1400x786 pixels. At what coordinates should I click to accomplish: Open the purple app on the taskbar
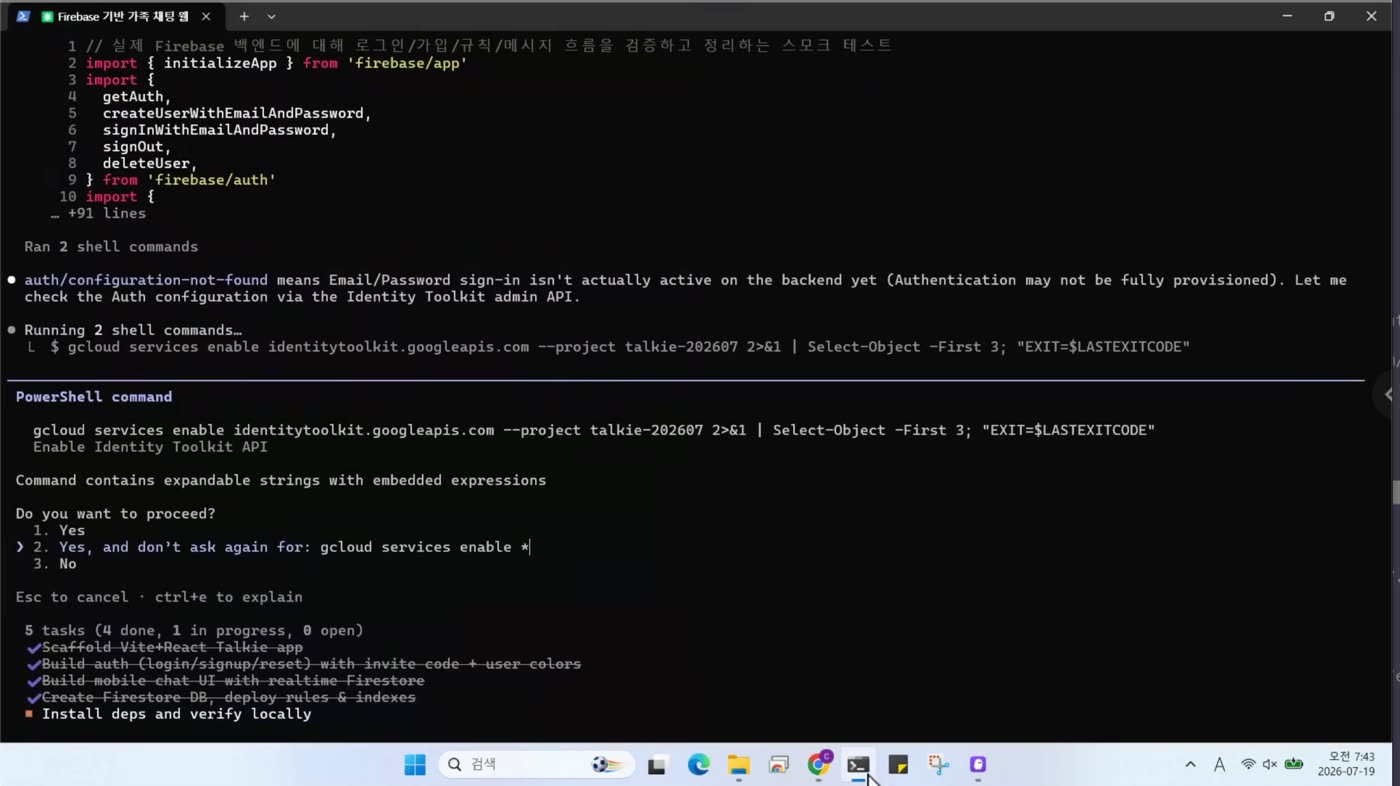[x=978, y=765]
